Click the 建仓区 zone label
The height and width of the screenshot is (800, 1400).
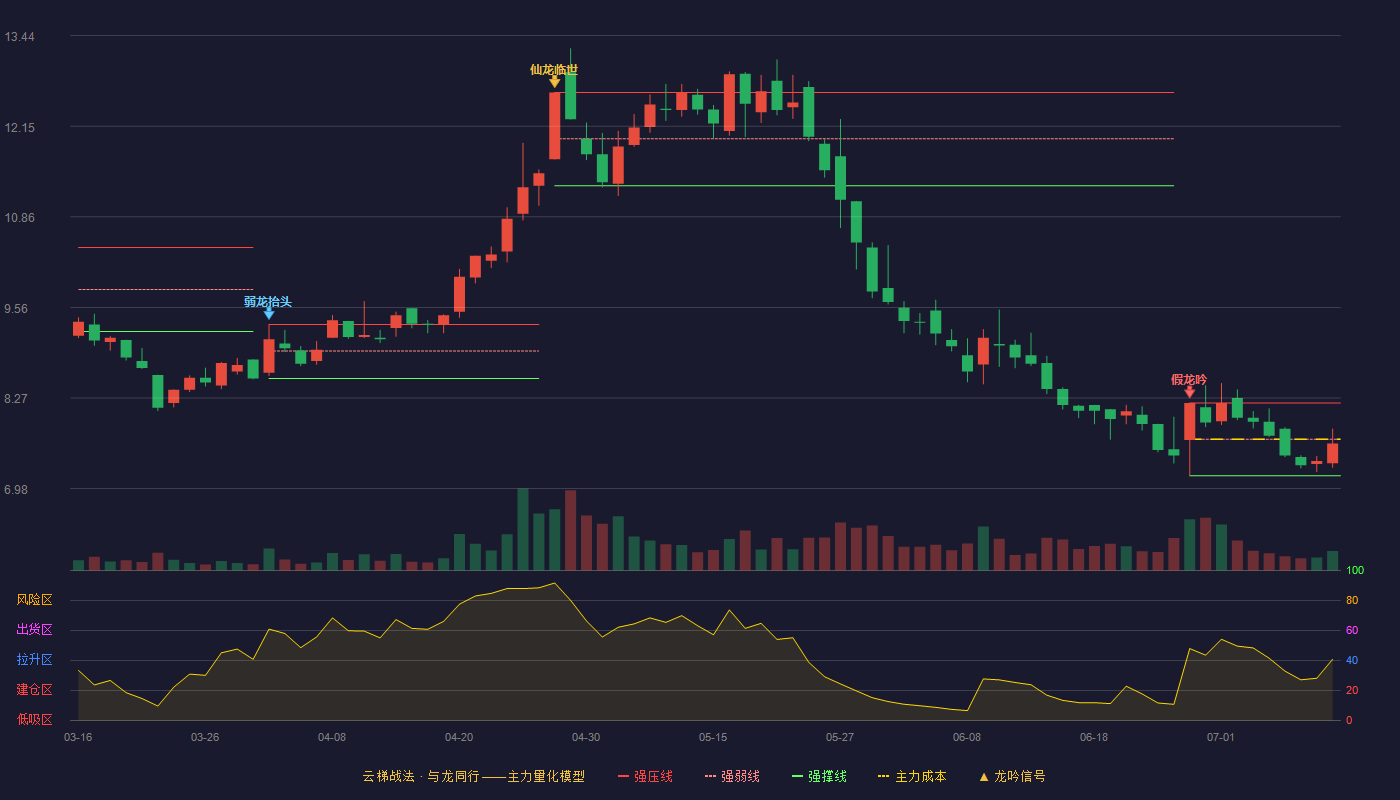[x=34, y=690]
